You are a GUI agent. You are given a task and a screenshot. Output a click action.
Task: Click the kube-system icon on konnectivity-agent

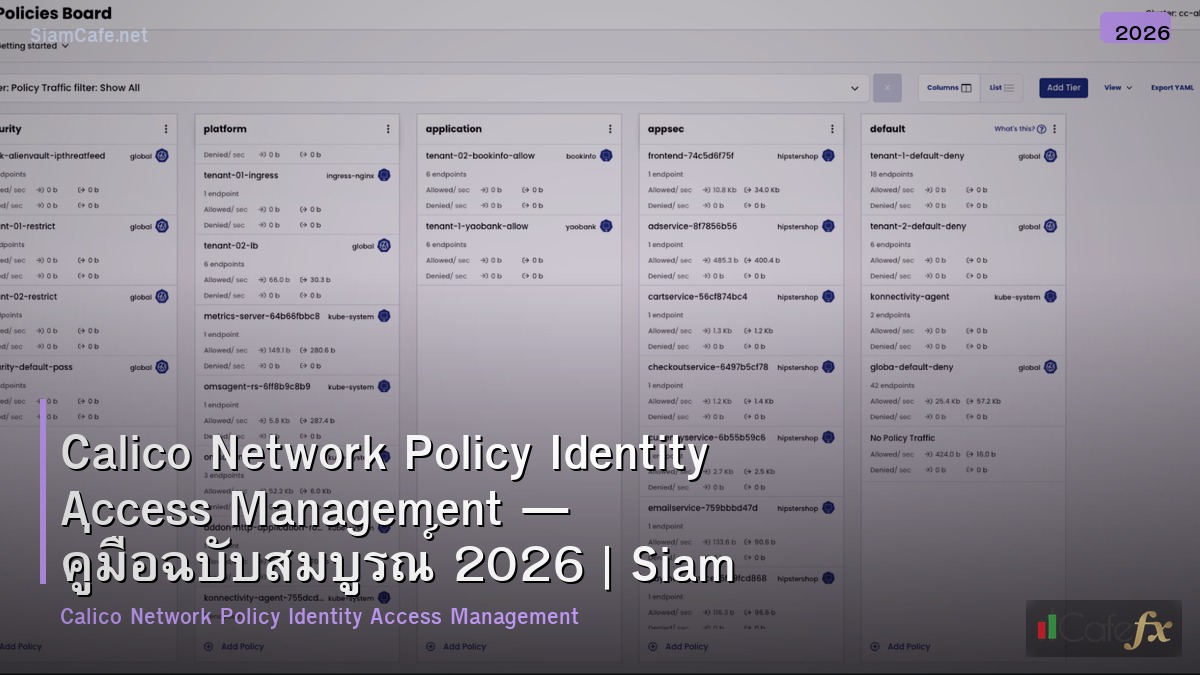[x=1049, y=297]
